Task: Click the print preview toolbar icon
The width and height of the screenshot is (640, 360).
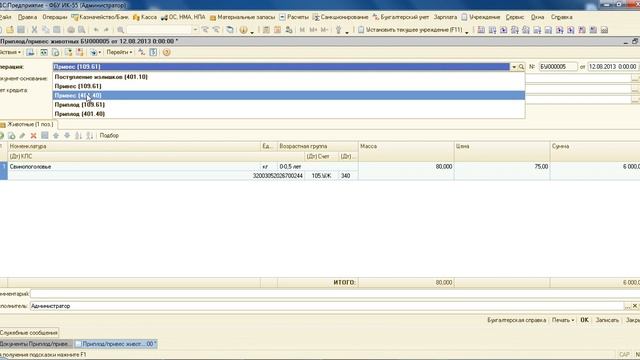Action: [x=82, y=30]
